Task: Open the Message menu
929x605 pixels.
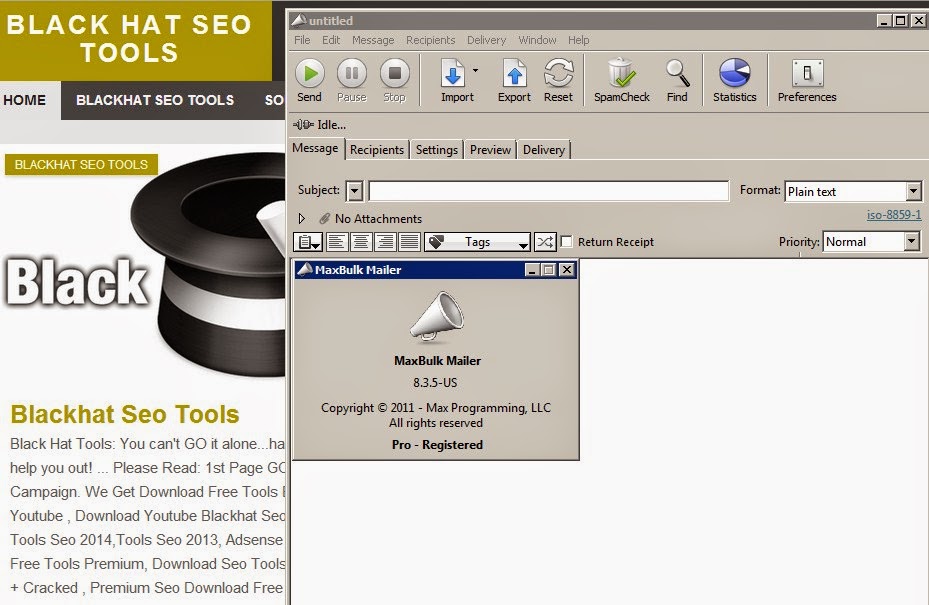Action: [373, 40]
